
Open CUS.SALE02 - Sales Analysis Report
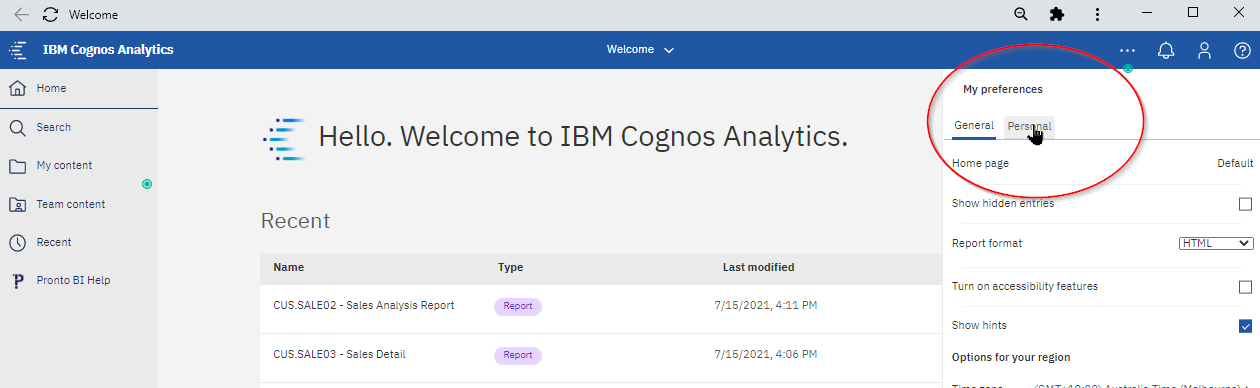point(364,305)
